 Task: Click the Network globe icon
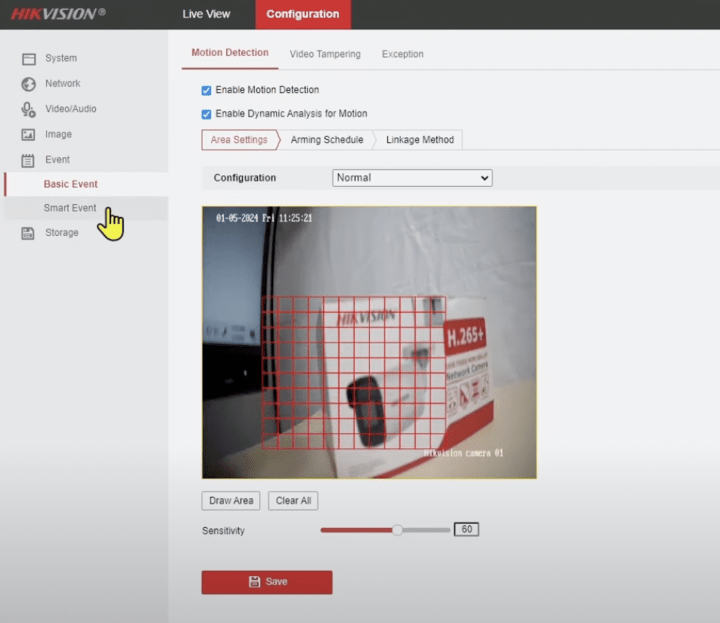point(29,84)
